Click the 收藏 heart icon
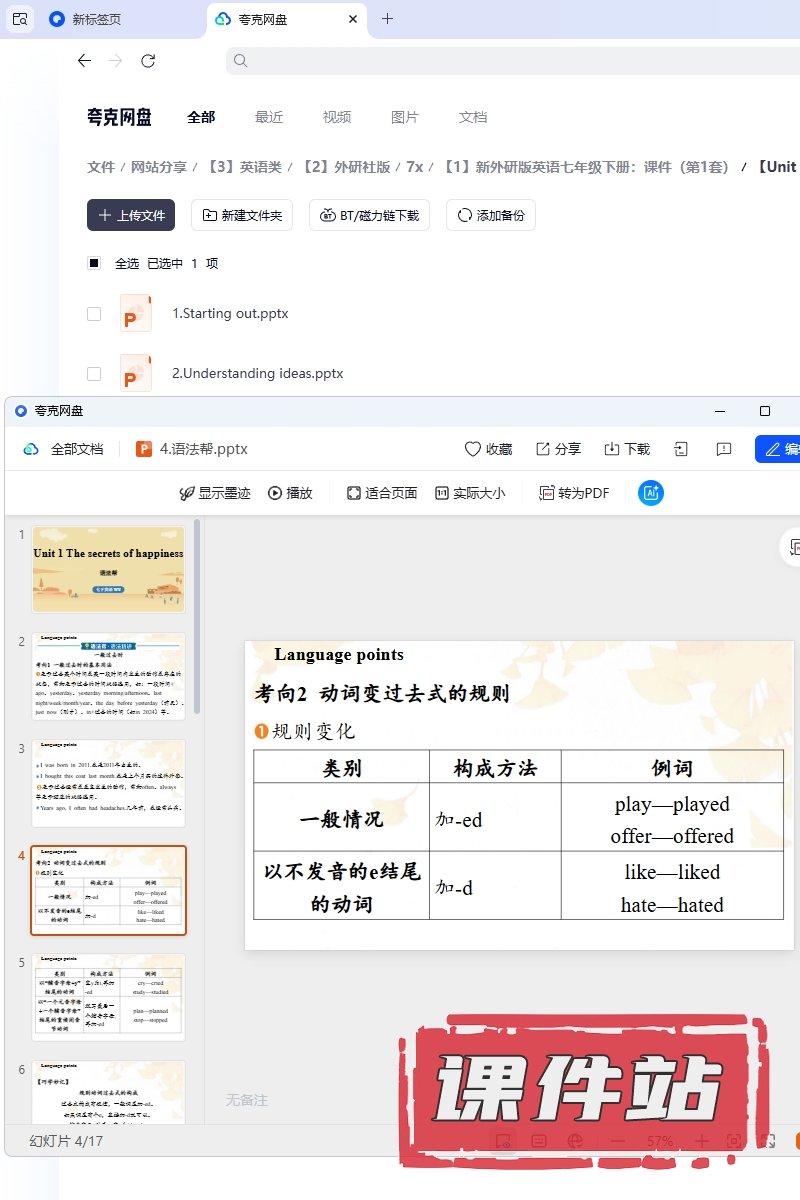 click(473, 449)
